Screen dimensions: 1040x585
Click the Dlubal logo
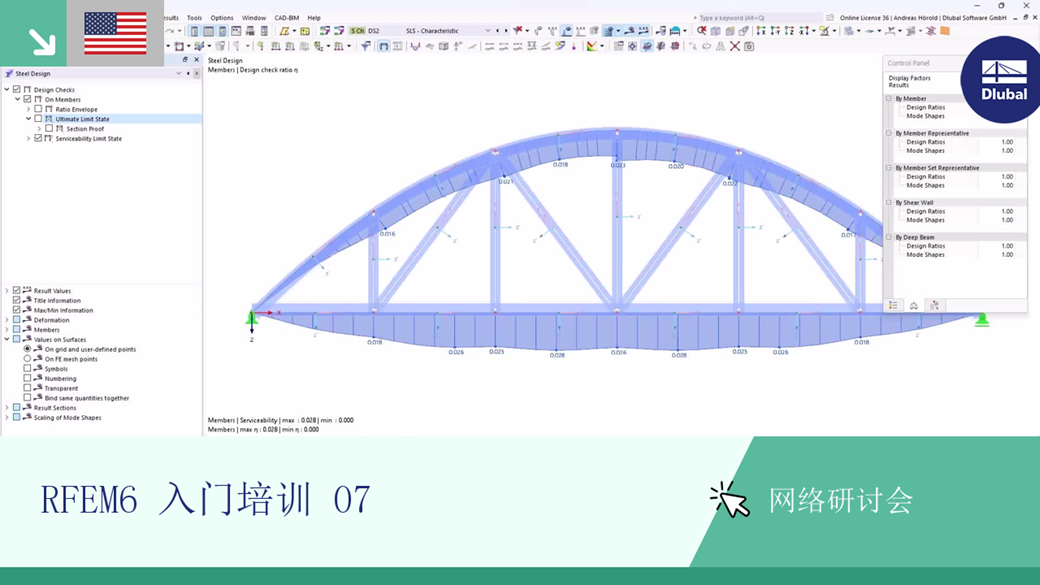(x=1003, y=80)
